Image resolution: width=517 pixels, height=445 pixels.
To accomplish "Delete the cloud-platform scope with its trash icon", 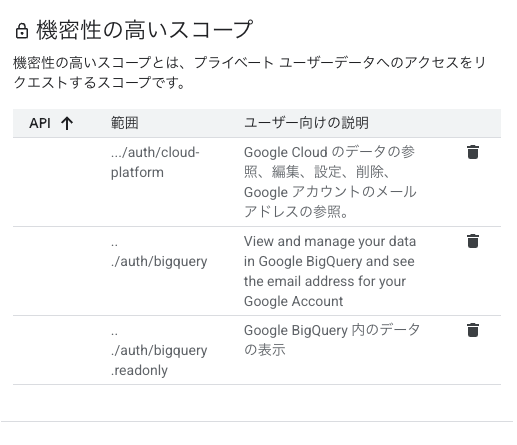I will click(473, 152).
